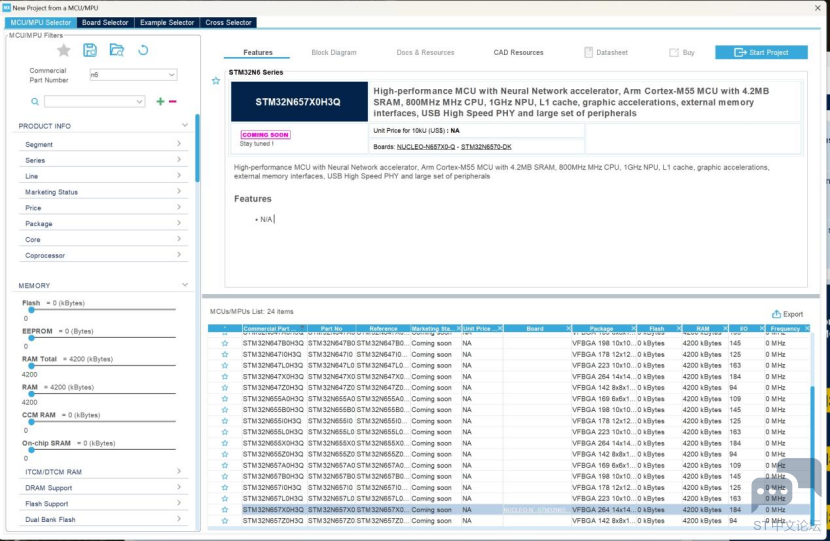Image resolution: width=830 pixels, height=541 pixels.
Task: Close the Frequency column with its X
Action: coord(807,329)
